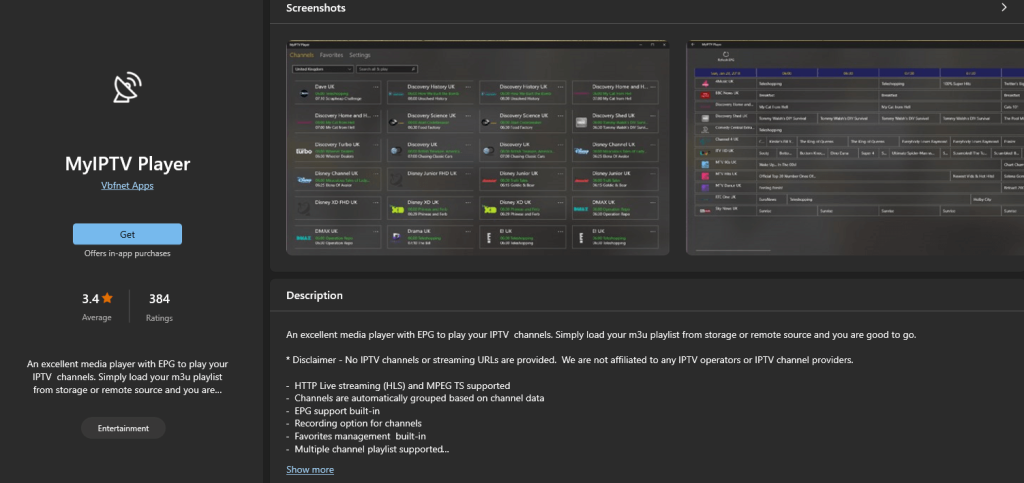Click three-dots menu on Dave UK tile
The height and width of the screenshot is (483, 1024).
[375, 87]
